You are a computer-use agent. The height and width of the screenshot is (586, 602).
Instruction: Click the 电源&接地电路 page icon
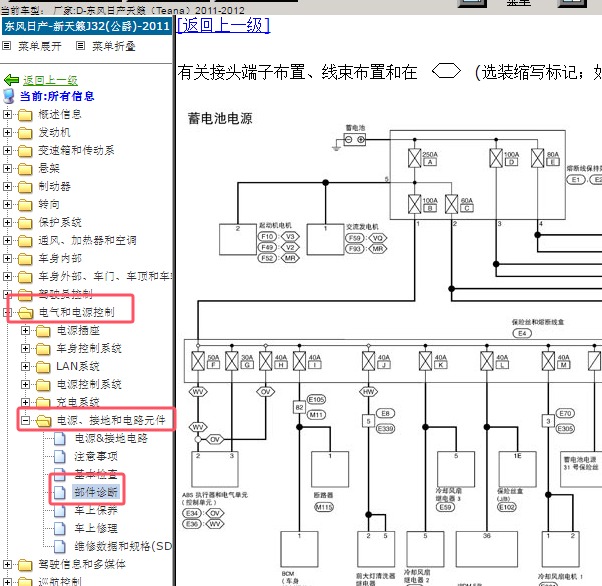pos(60,439)
